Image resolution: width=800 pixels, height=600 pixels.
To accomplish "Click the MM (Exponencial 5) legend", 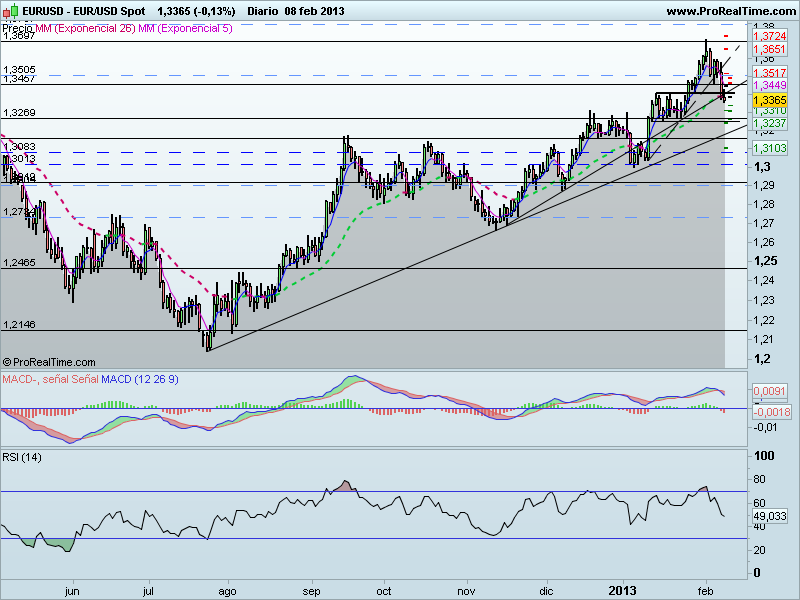I will (186, 29).
